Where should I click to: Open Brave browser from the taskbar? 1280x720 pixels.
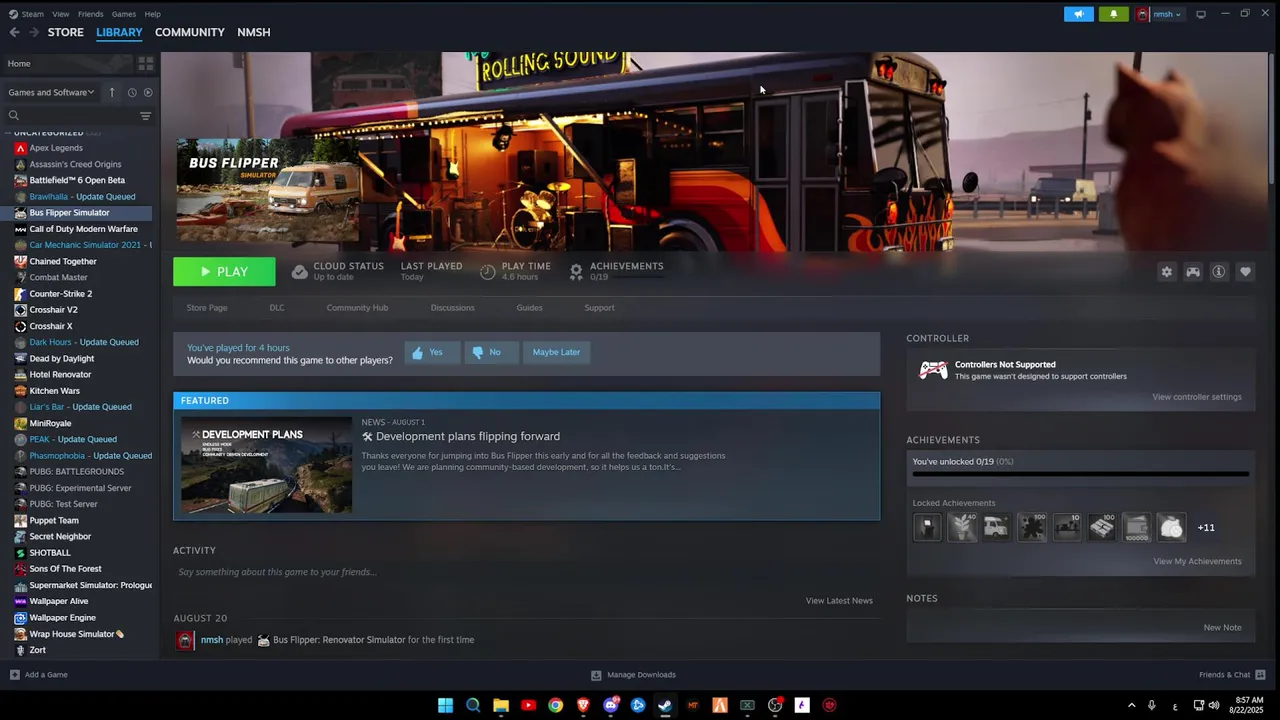tap(583, 705)
